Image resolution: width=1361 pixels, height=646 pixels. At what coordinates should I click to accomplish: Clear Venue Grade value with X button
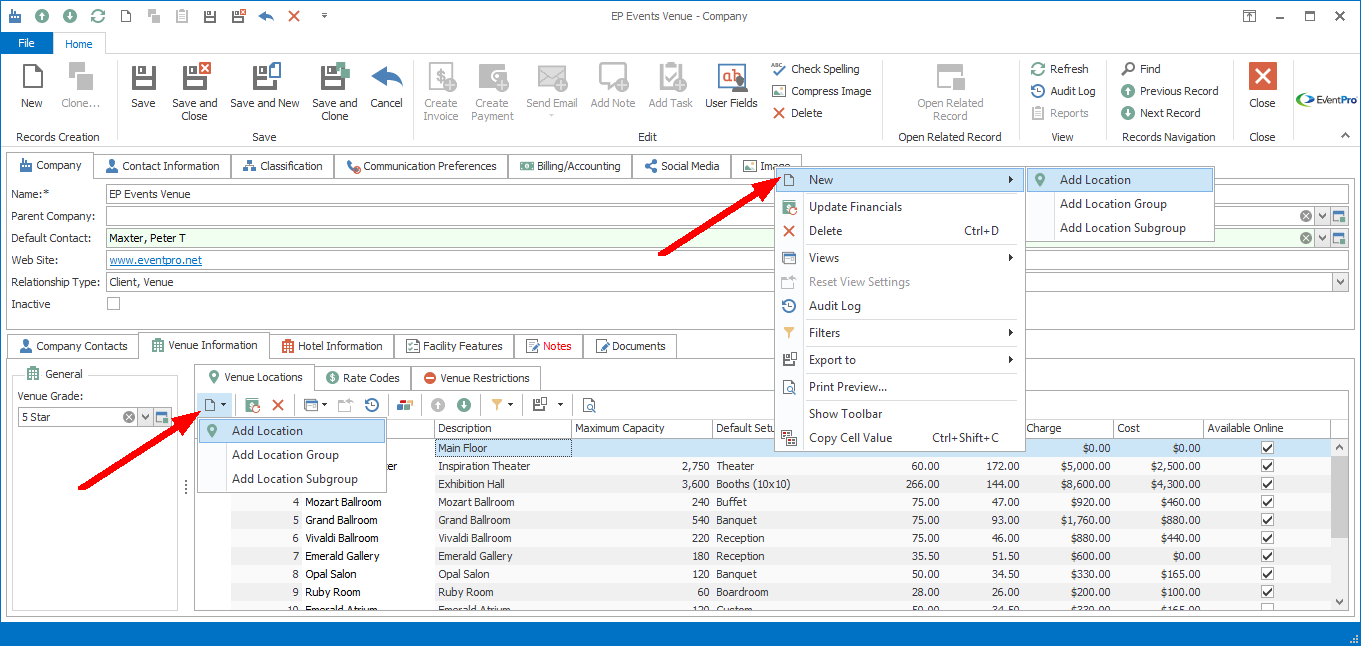129,417
